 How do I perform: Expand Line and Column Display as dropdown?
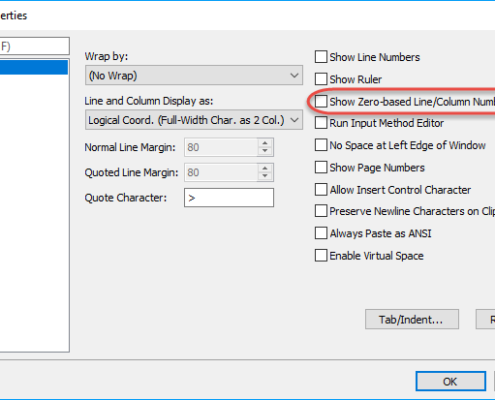tap(194, 120)
